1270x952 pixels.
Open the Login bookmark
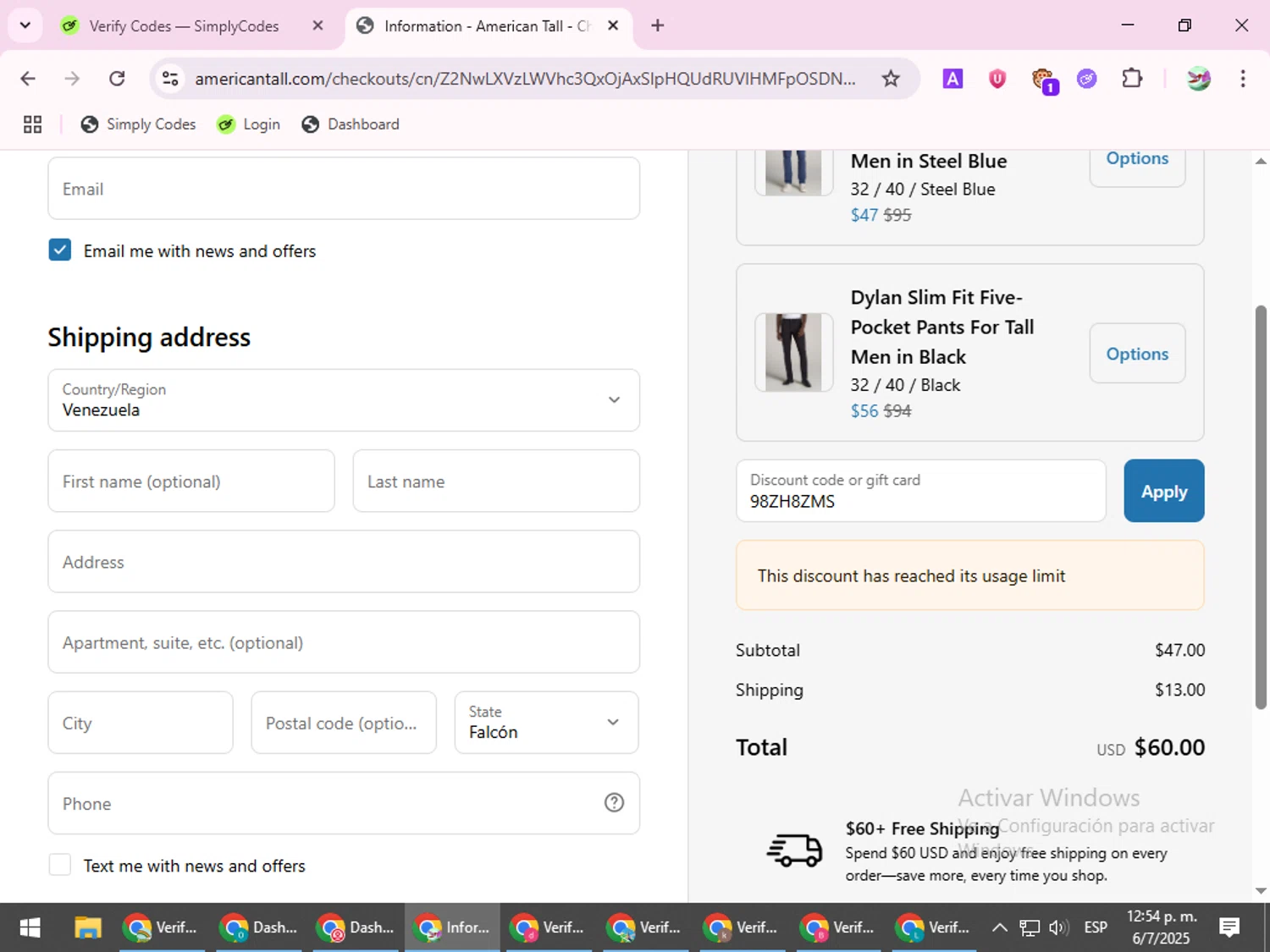(248, 124)
